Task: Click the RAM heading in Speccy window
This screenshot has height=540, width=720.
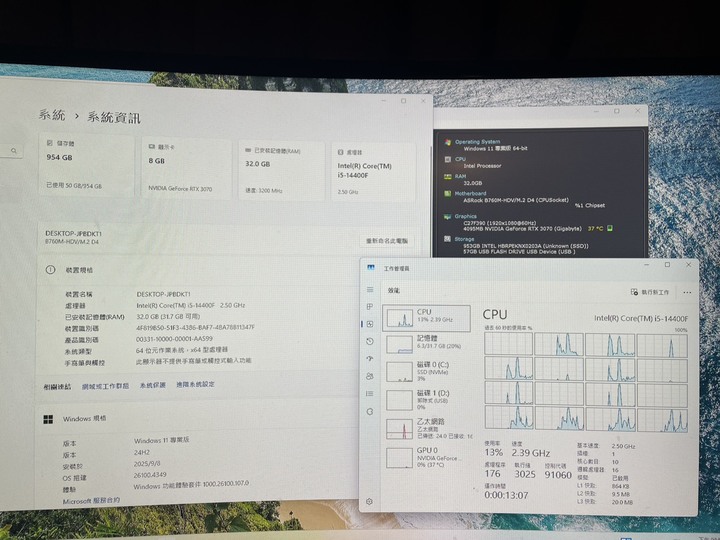Action: pyautogui.click(x=461, y=176)
